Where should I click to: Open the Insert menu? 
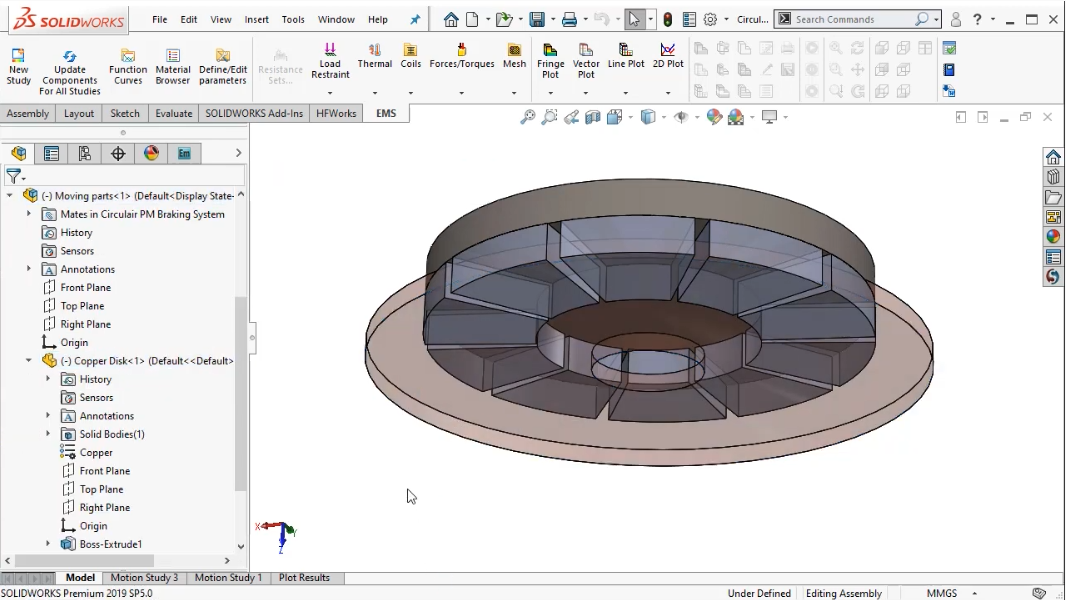[x=256, y=20]
